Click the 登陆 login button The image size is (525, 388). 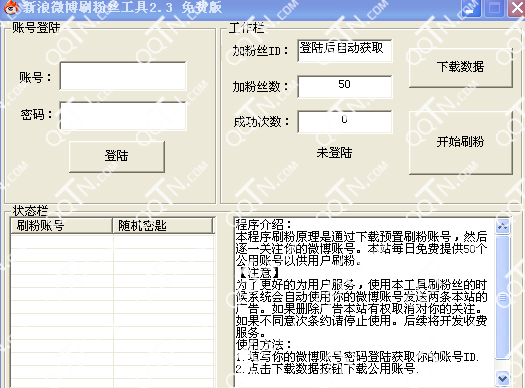[117, 156]
